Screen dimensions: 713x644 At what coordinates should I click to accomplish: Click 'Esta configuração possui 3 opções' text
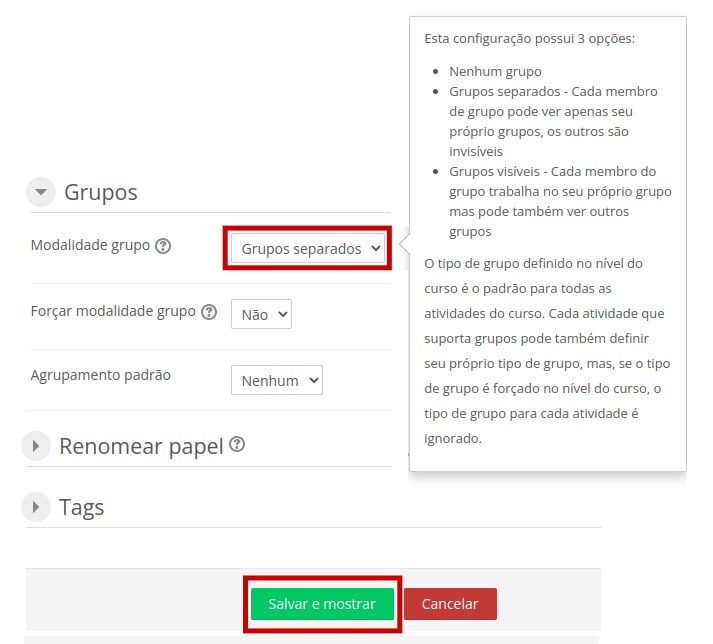click(x=529, y=39)
